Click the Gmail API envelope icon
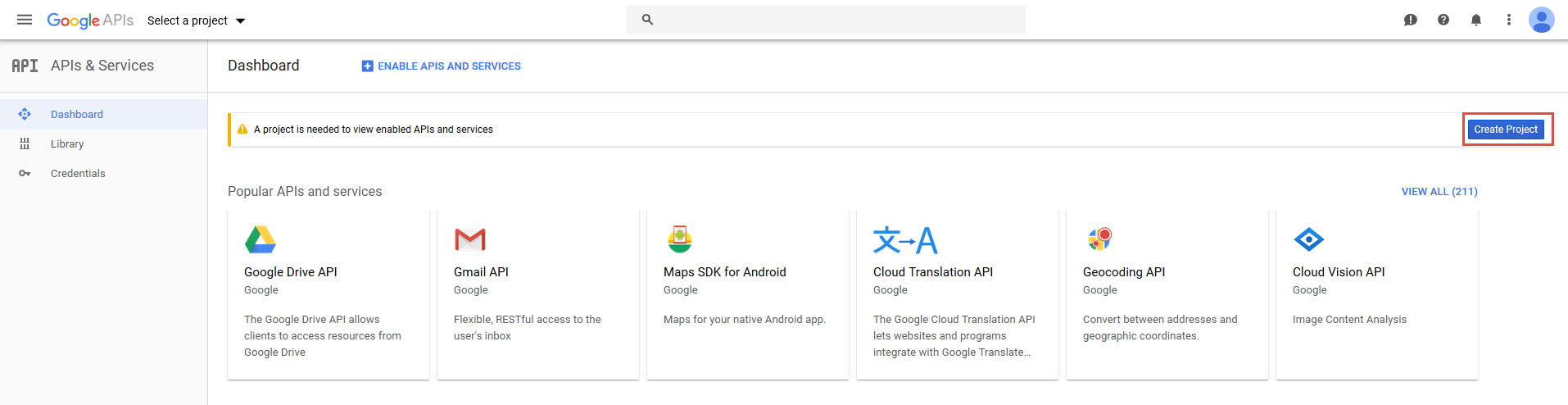This screenshot has height=405, width=1568. click(470, 239)
